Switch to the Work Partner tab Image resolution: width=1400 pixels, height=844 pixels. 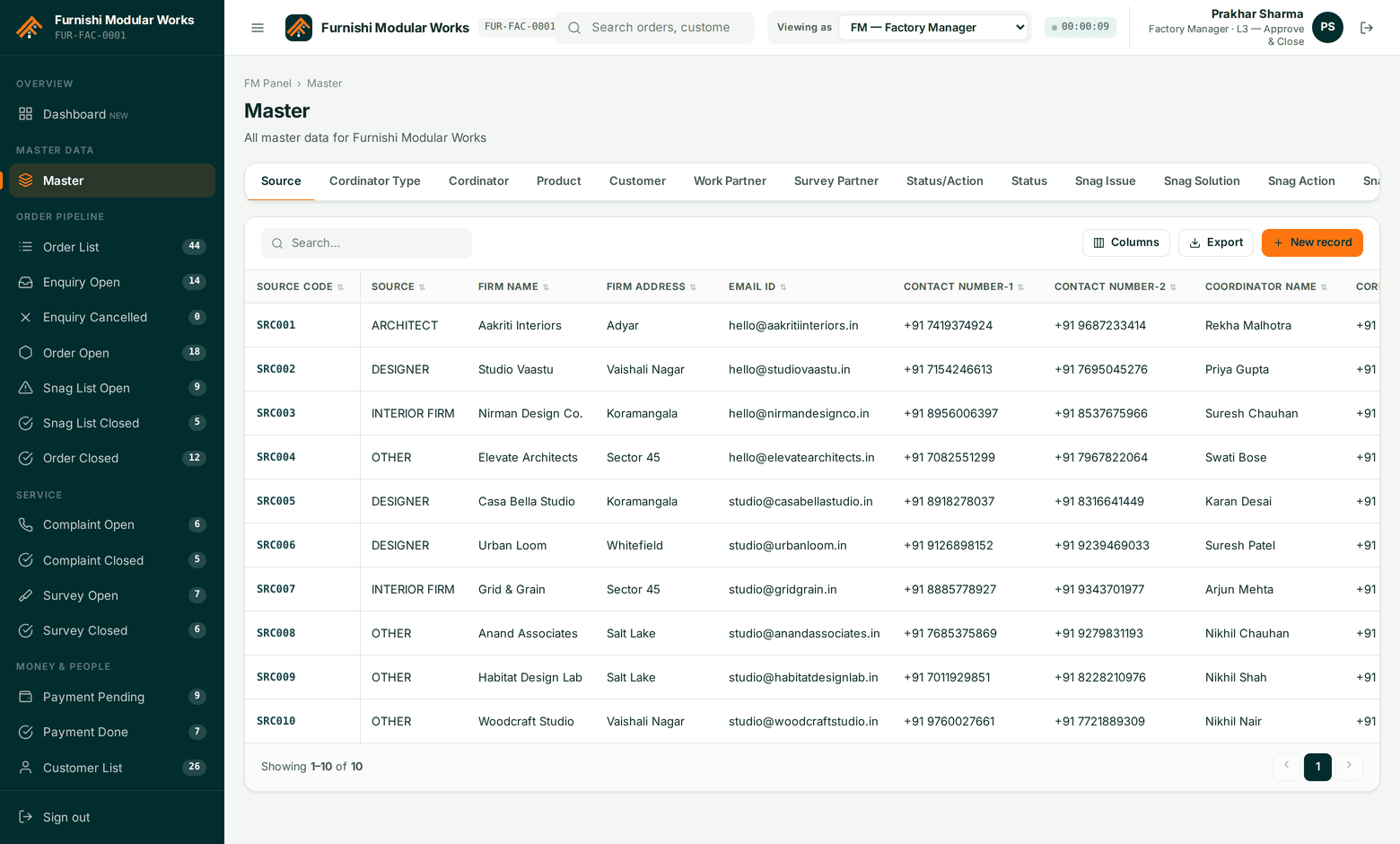(730, 181)
